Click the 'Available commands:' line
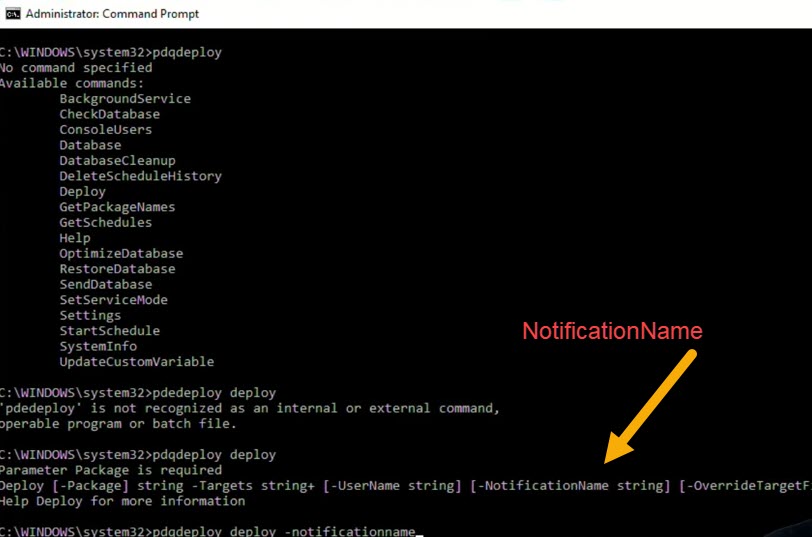This screenshot has height=537, width=812. pyautogui.click(x=72, y=83)
